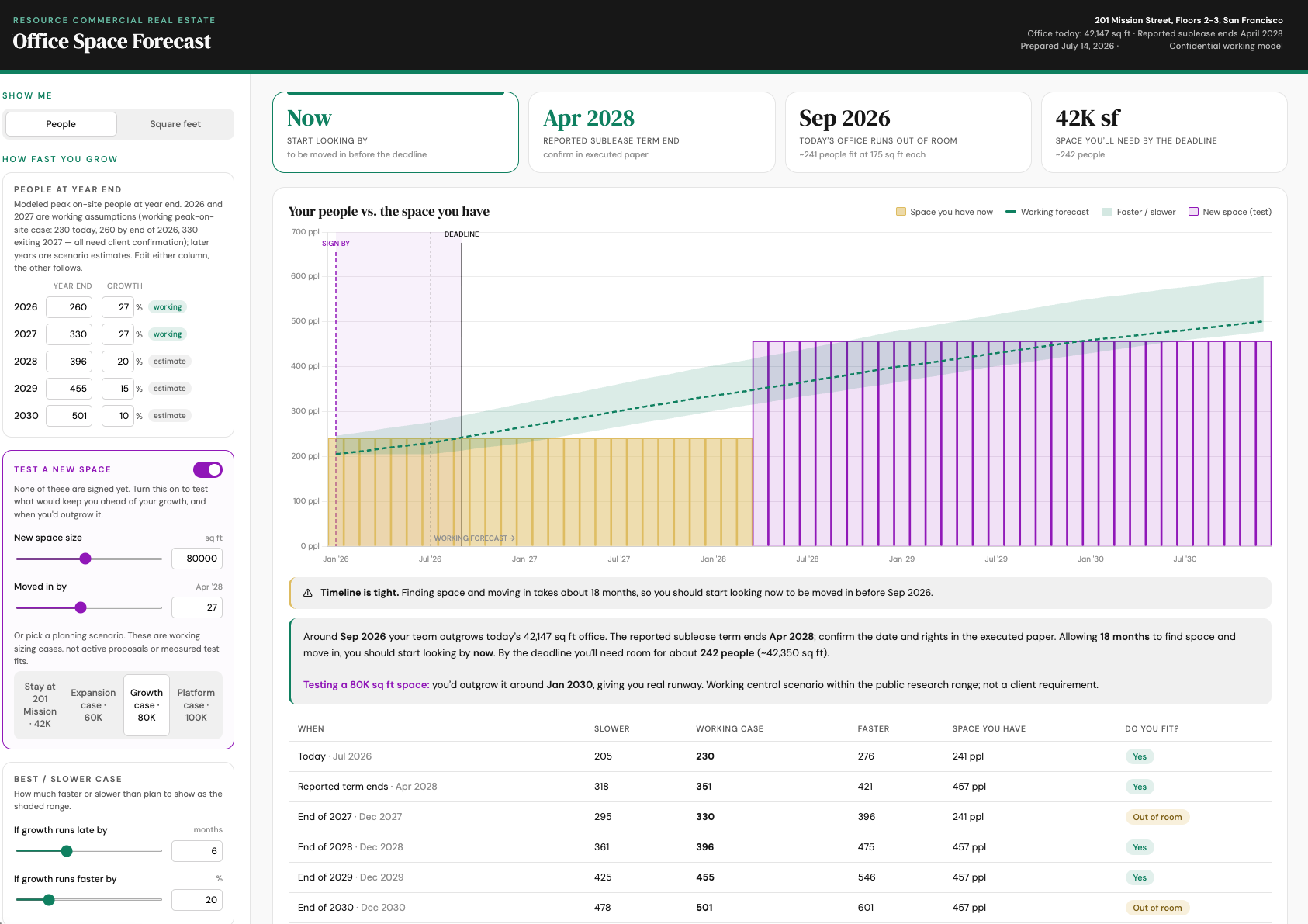Click the Moved in by value 27
This screenshot has height=924, width=1308.
(x=197, y=607)
